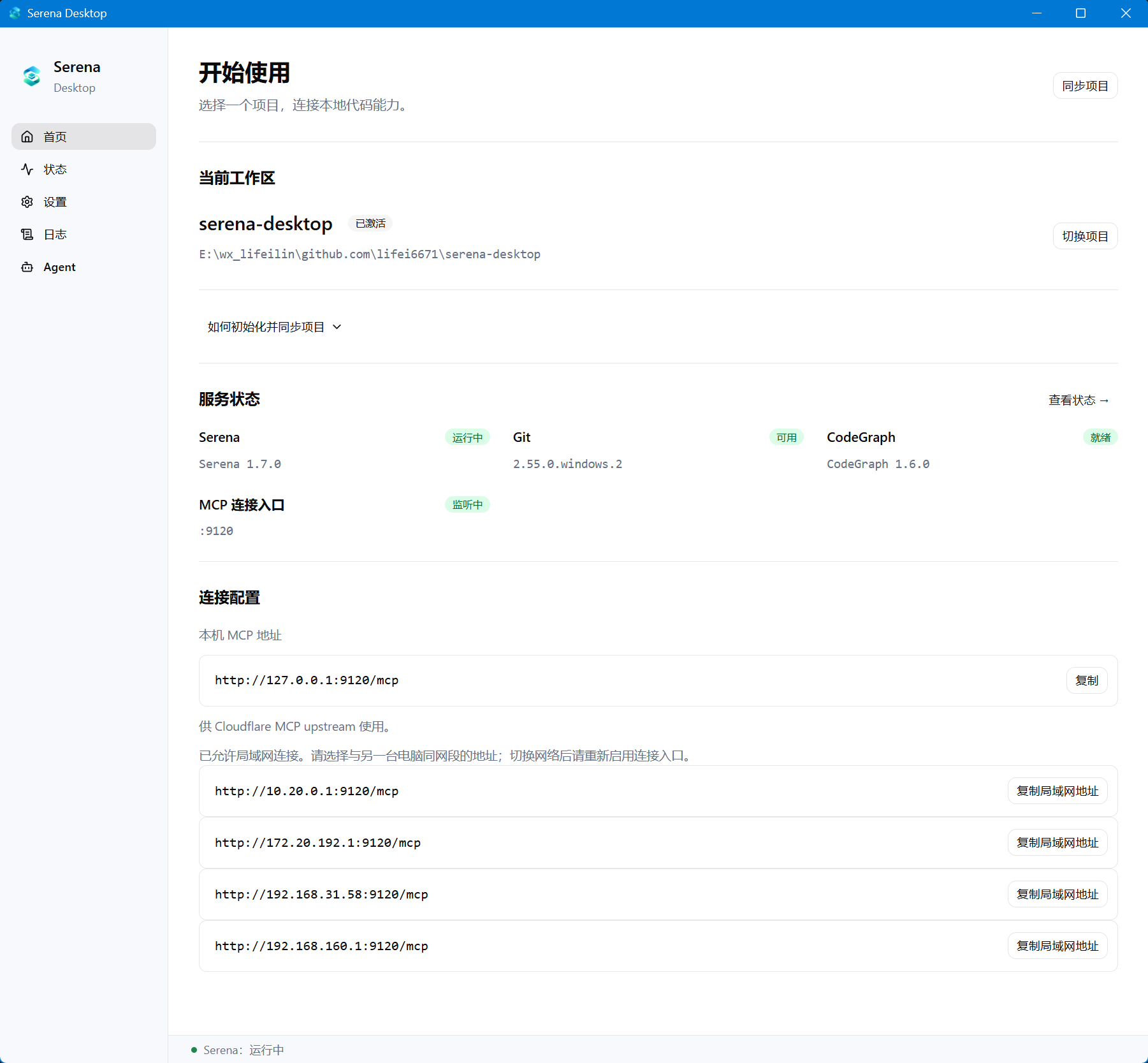Screen dimensions: 1148x1063
Task: Click the Serena: 运行中 status bar entry
Action: click(x=243, y=1050)
